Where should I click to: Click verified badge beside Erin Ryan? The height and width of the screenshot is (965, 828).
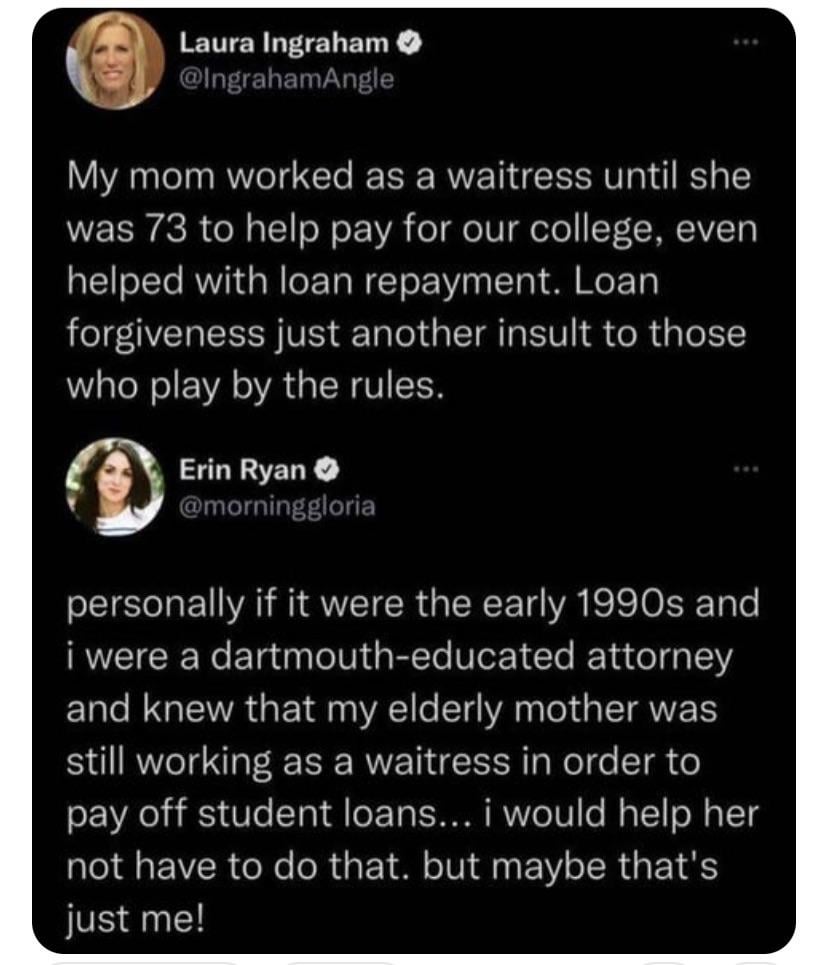click(x=324, y=467)
